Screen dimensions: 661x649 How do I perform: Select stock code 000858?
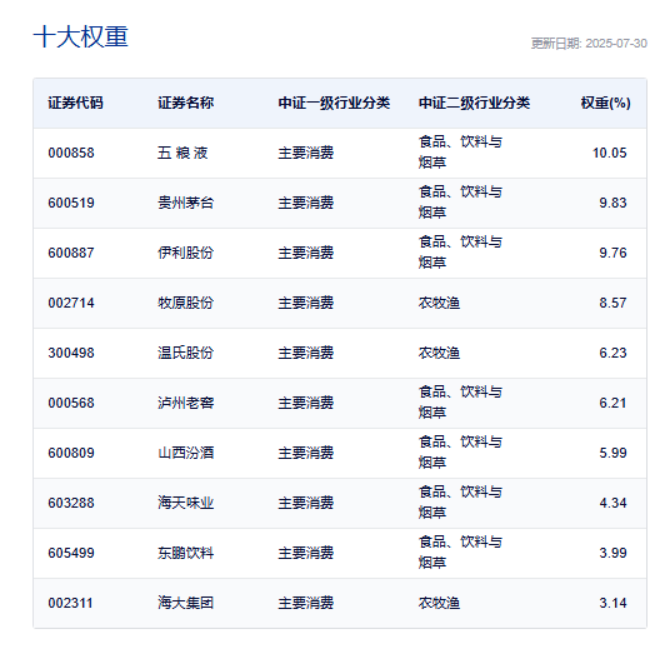pos(71,153)
